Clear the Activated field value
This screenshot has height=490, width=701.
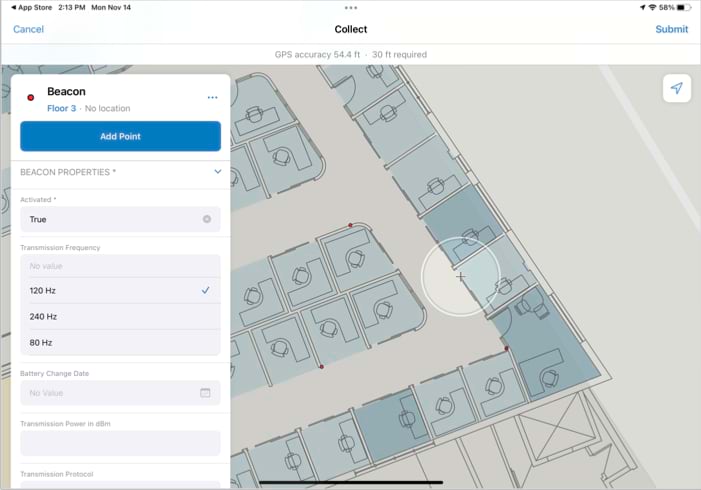coord(207,219)
